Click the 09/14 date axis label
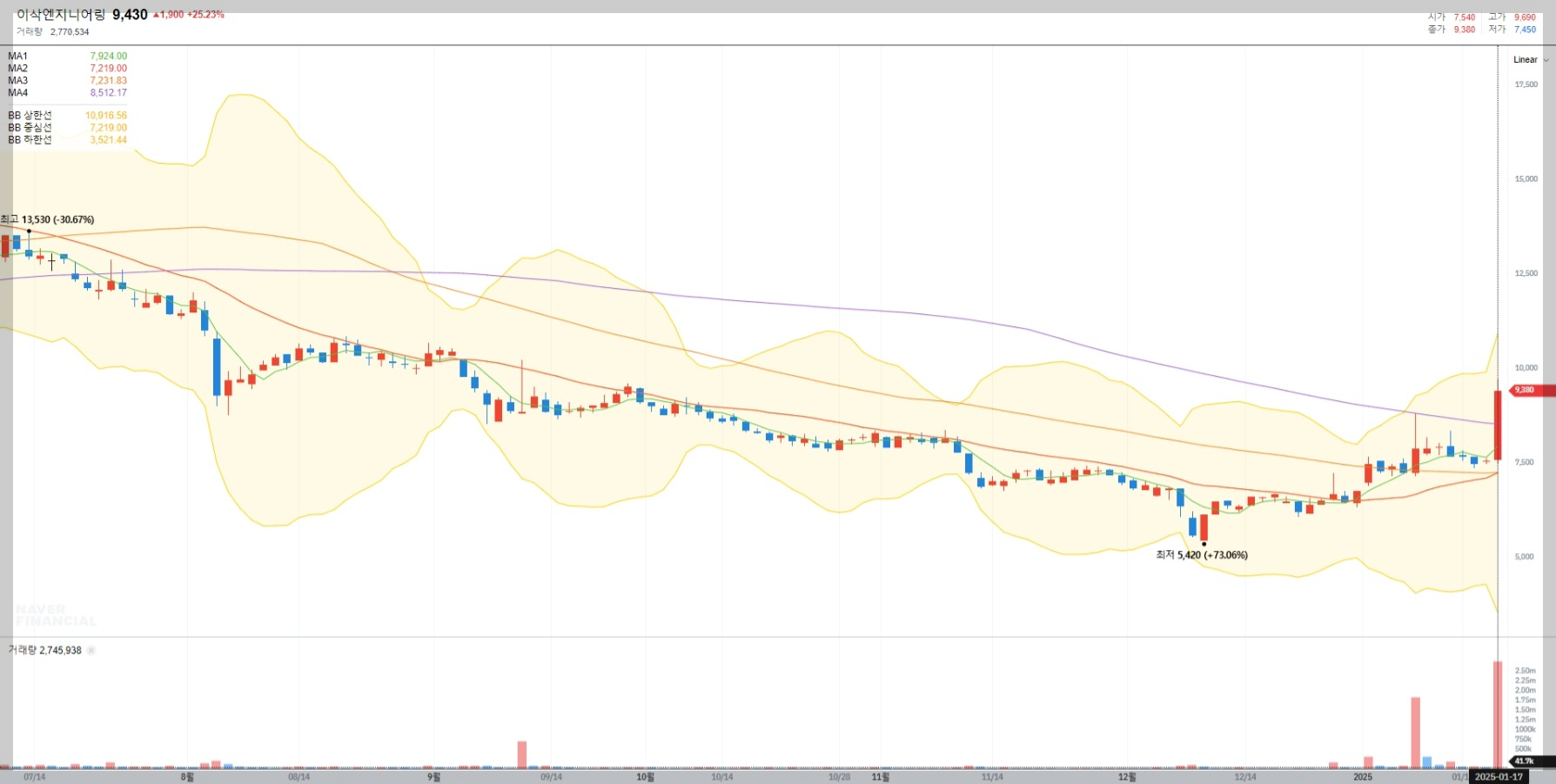This screenshot has height=784, width=1556. coord(551,777)
